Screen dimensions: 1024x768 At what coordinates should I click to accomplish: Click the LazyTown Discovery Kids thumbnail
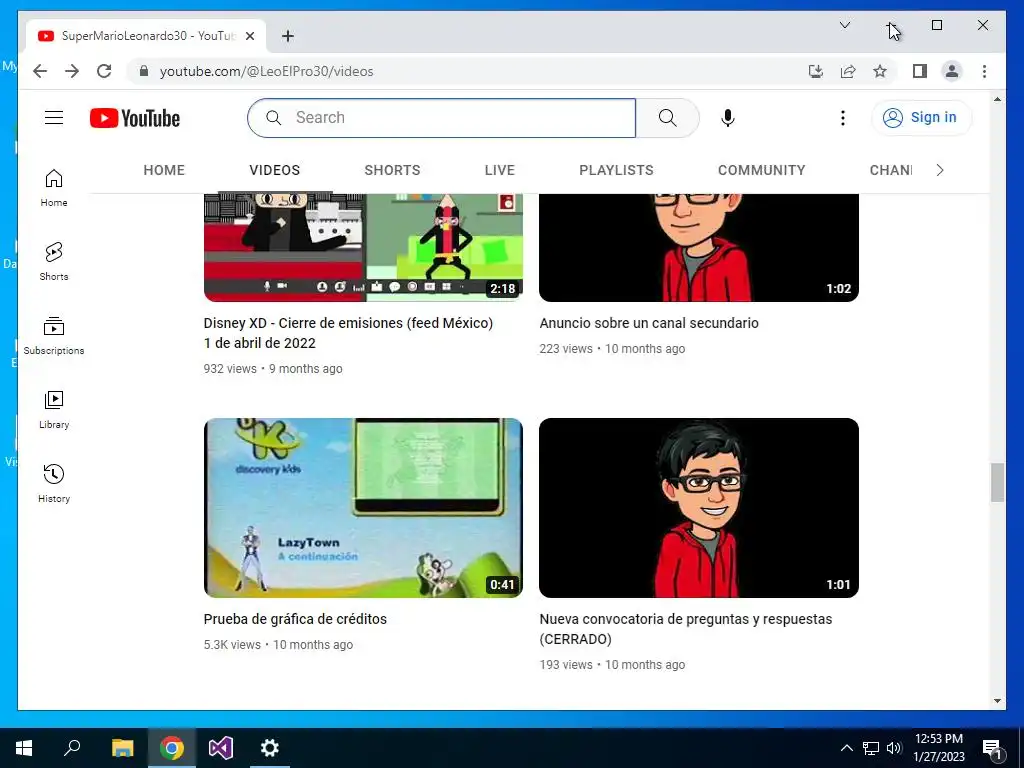click(363, 507)
